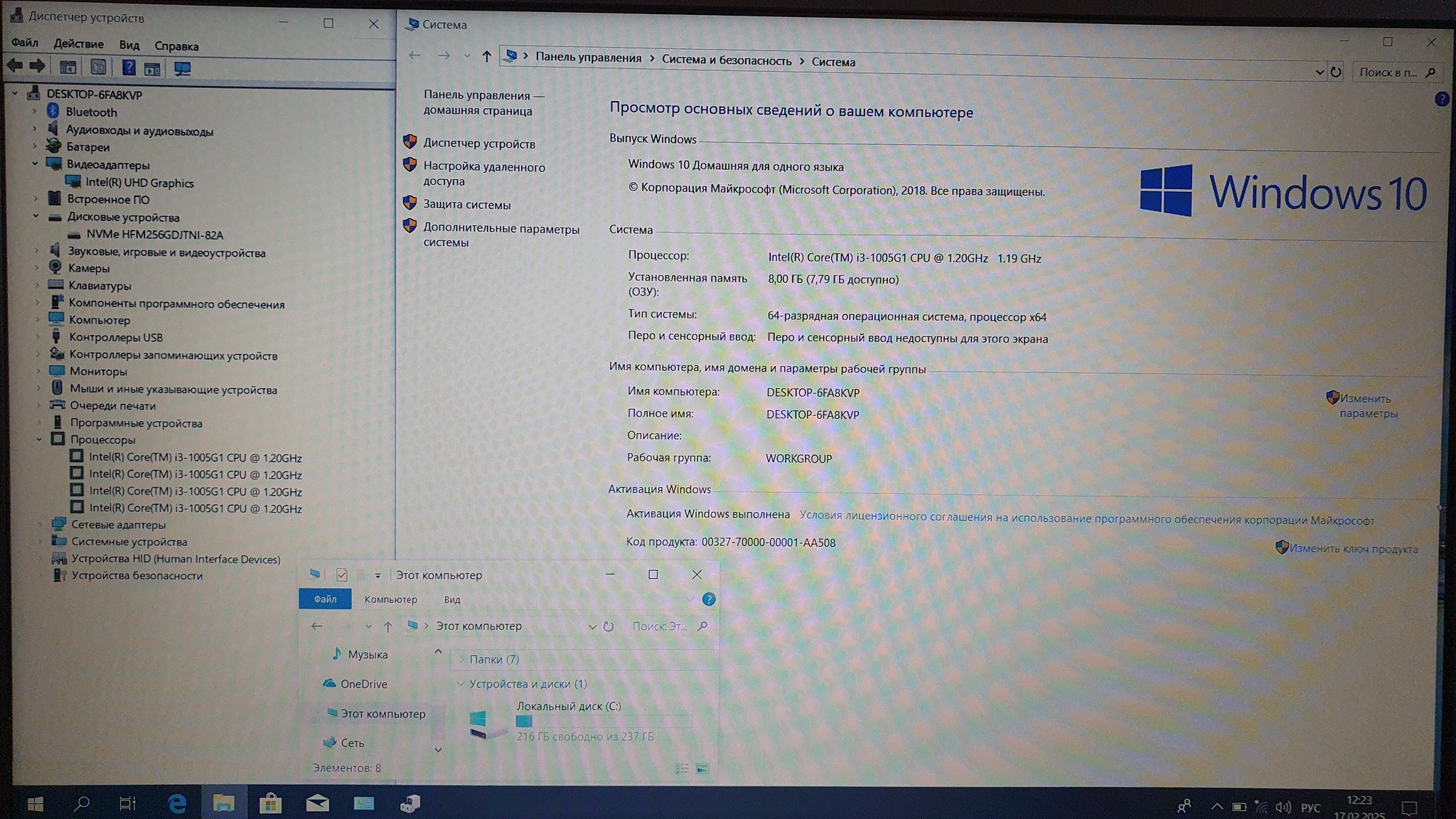
Task: Click the Поиск search field in the Система window
Action: tap(1387, 72)
